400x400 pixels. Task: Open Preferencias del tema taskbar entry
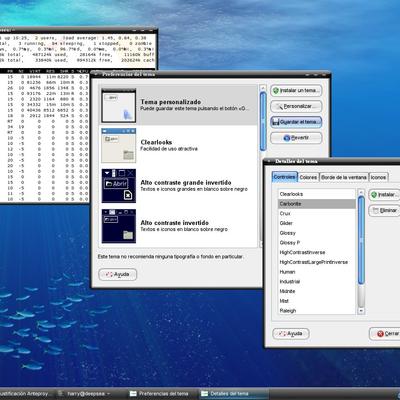(x=160, y=394)
